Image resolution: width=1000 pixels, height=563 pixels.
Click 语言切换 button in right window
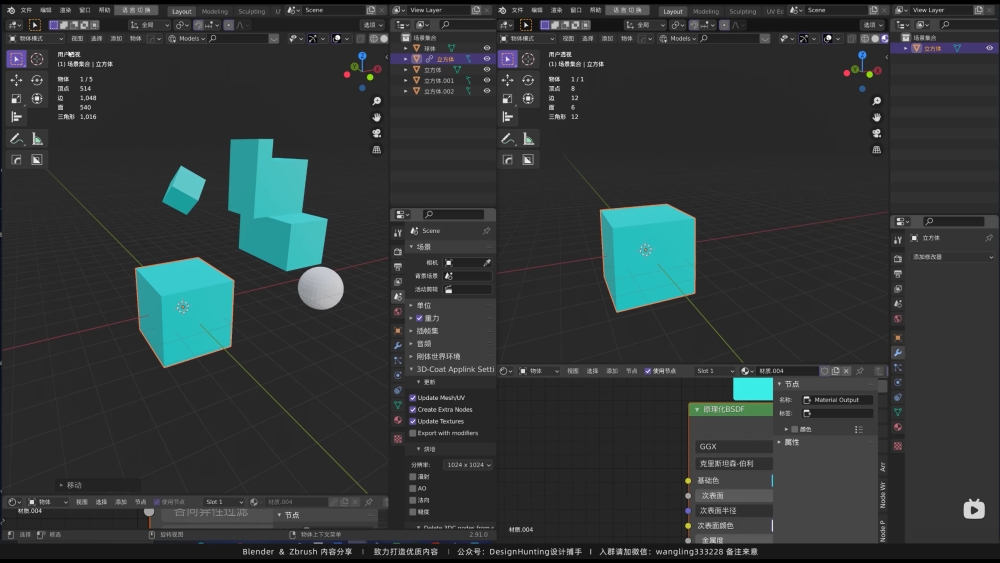point(628,10)
